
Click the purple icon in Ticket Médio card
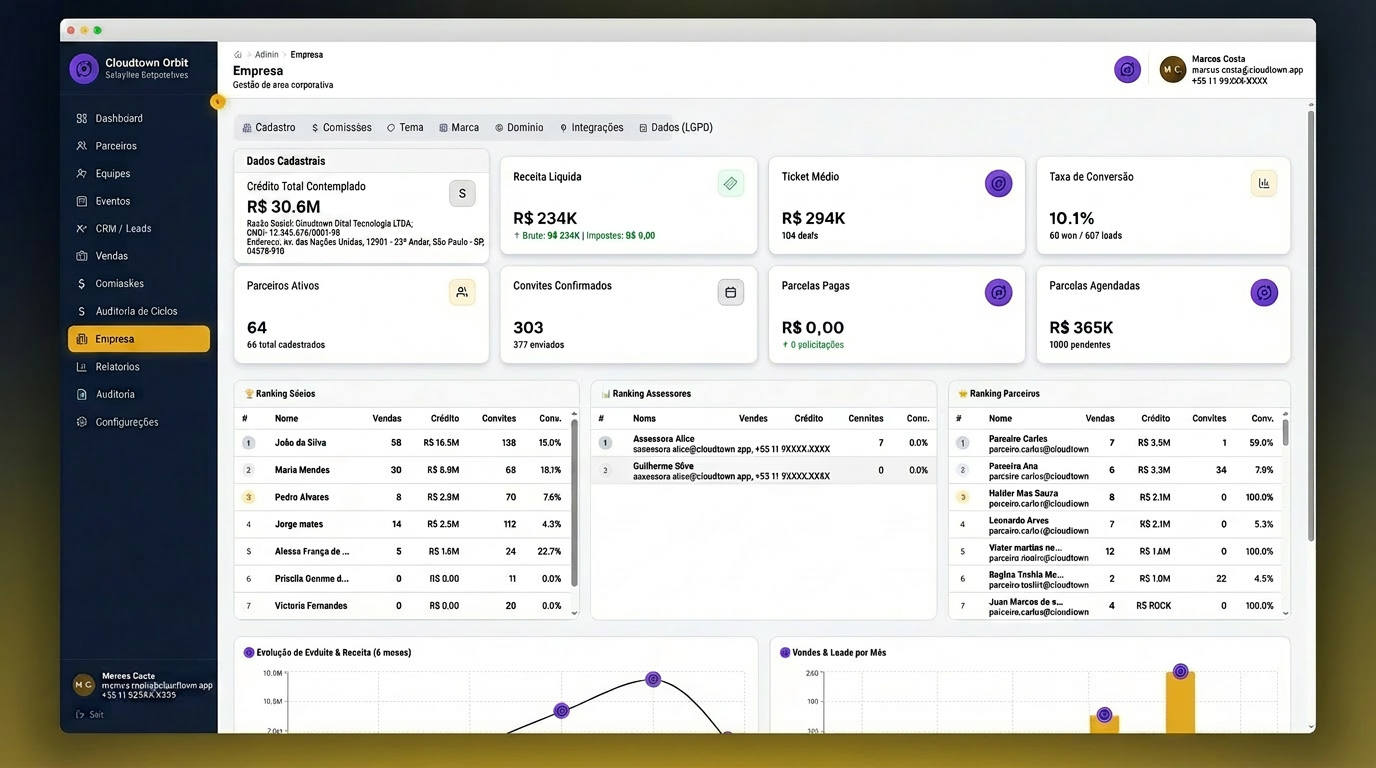pos(999,184)
